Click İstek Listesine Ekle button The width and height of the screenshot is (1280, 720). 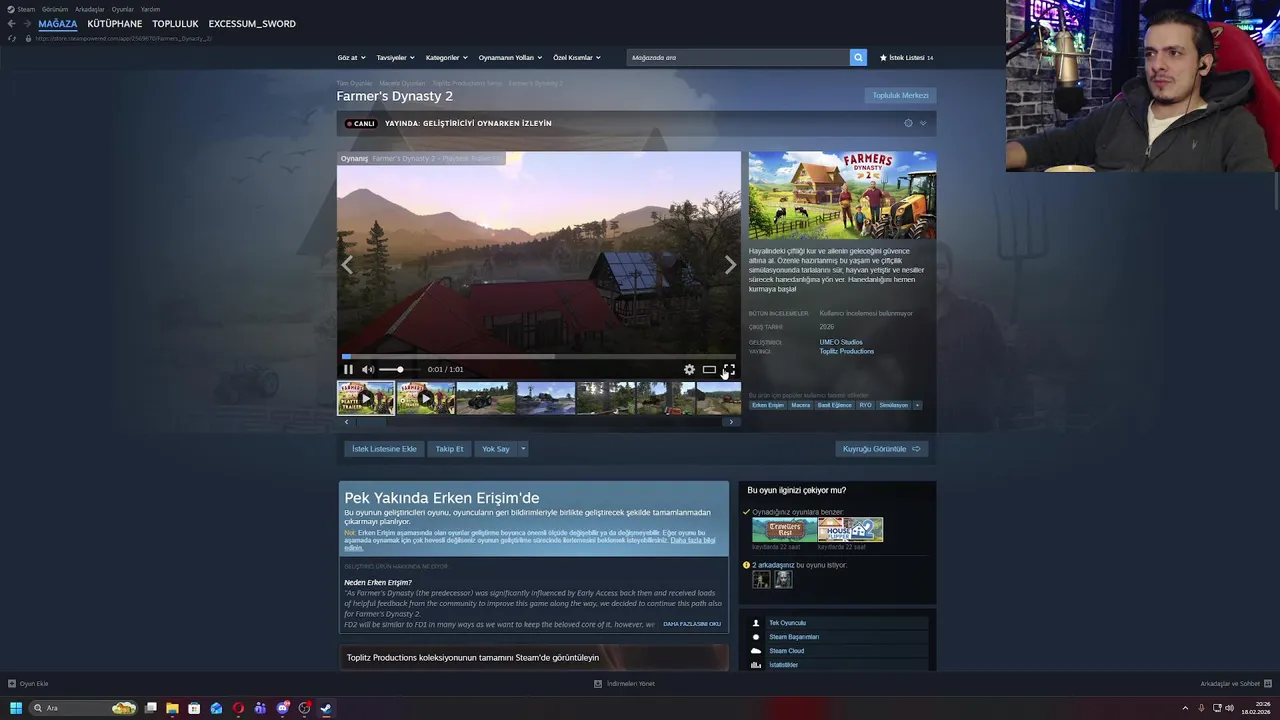click(384, 449)
